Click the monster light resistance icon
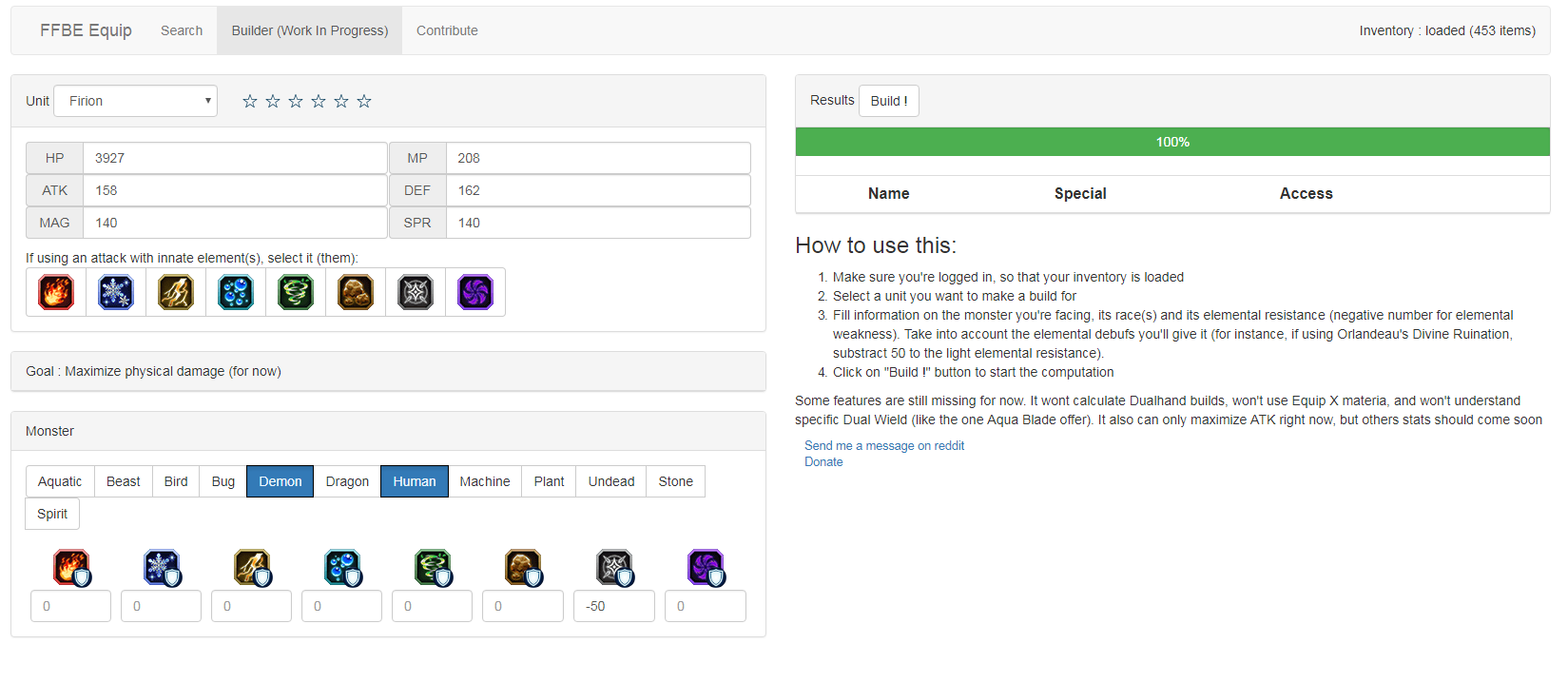 (x=614, y=568)
